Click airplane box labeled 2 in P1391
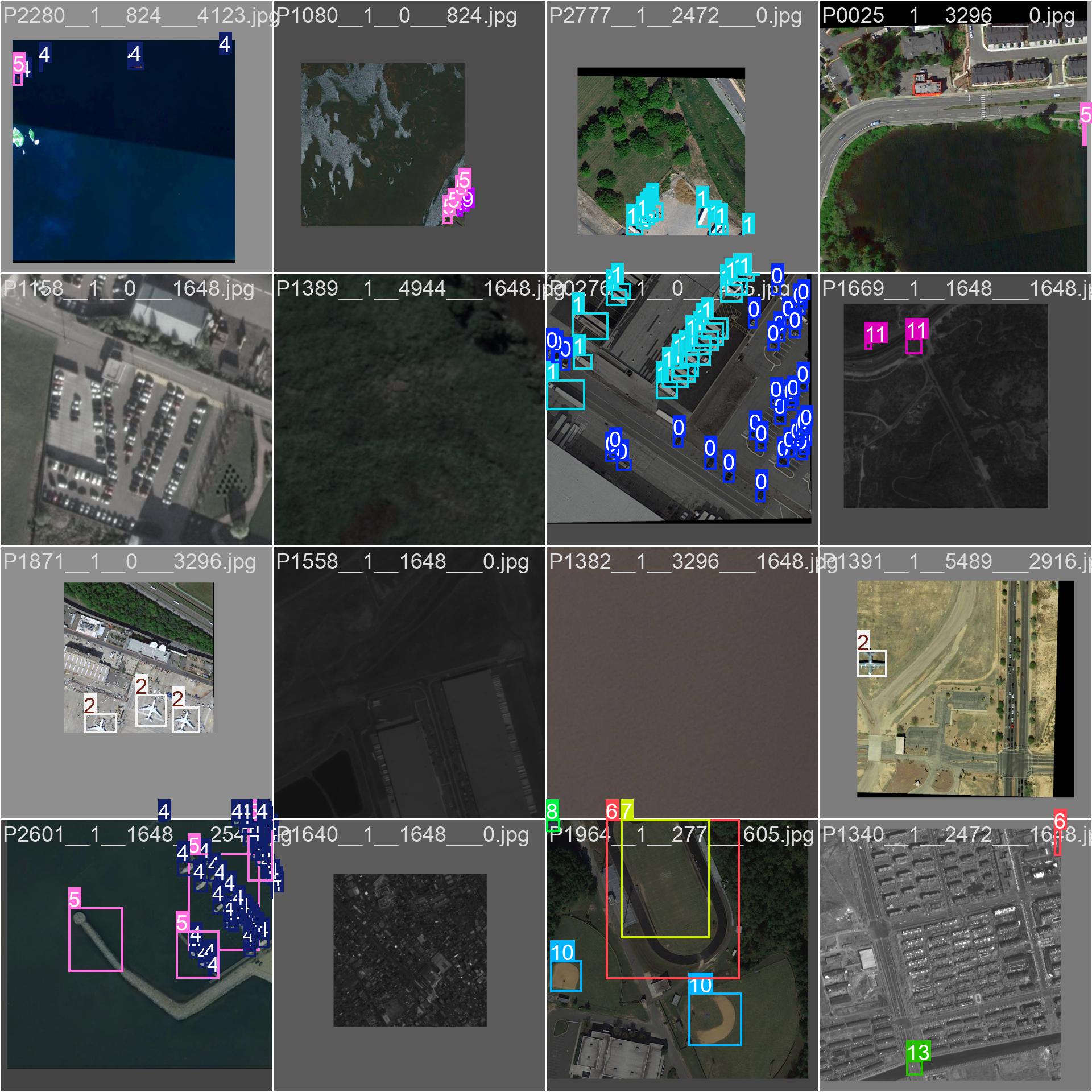The height and width of the screenshot is (1092, 1092). [872, 664]
